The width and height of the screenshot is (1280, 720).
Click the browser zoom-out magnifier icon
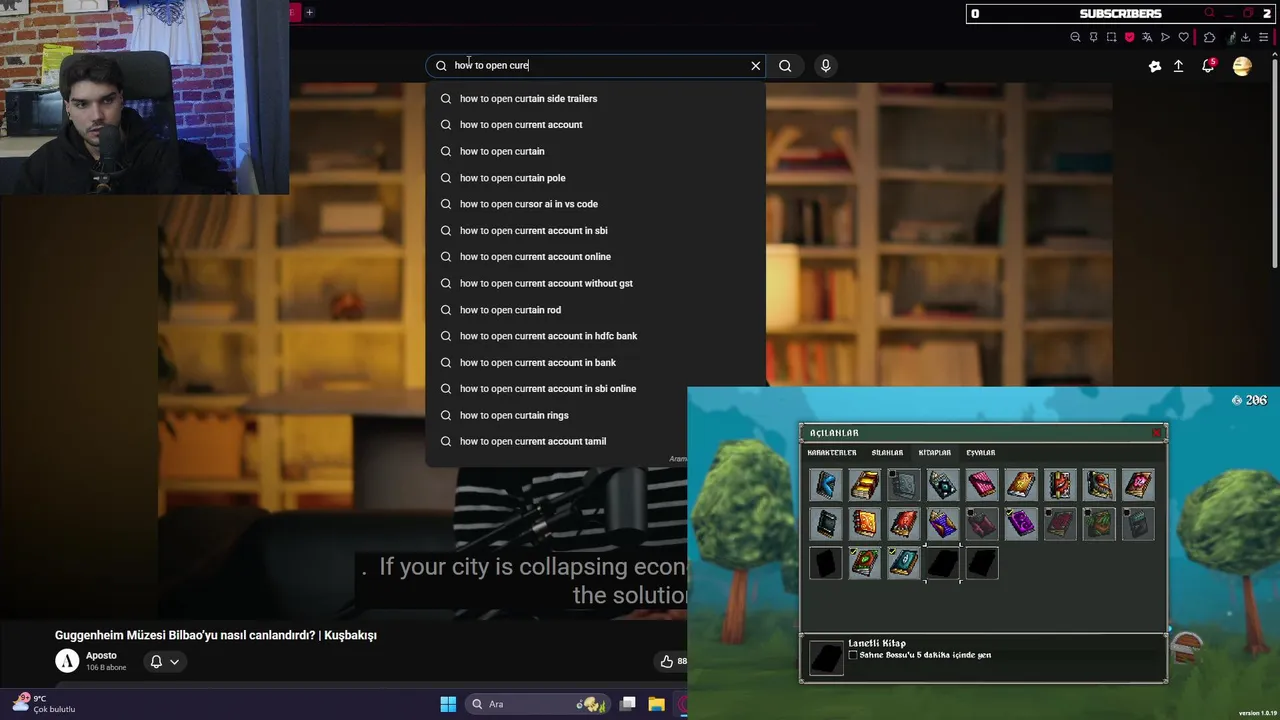coord(1075,37)
